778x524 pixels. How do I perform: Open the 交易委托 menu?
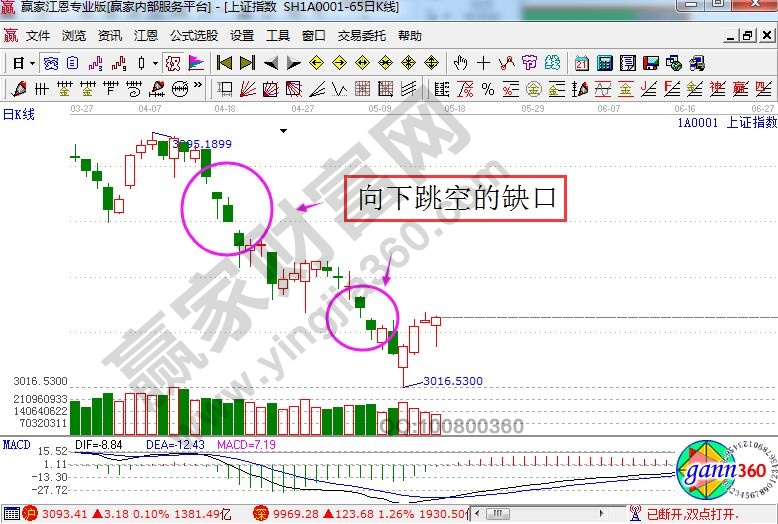coord(364,36)
